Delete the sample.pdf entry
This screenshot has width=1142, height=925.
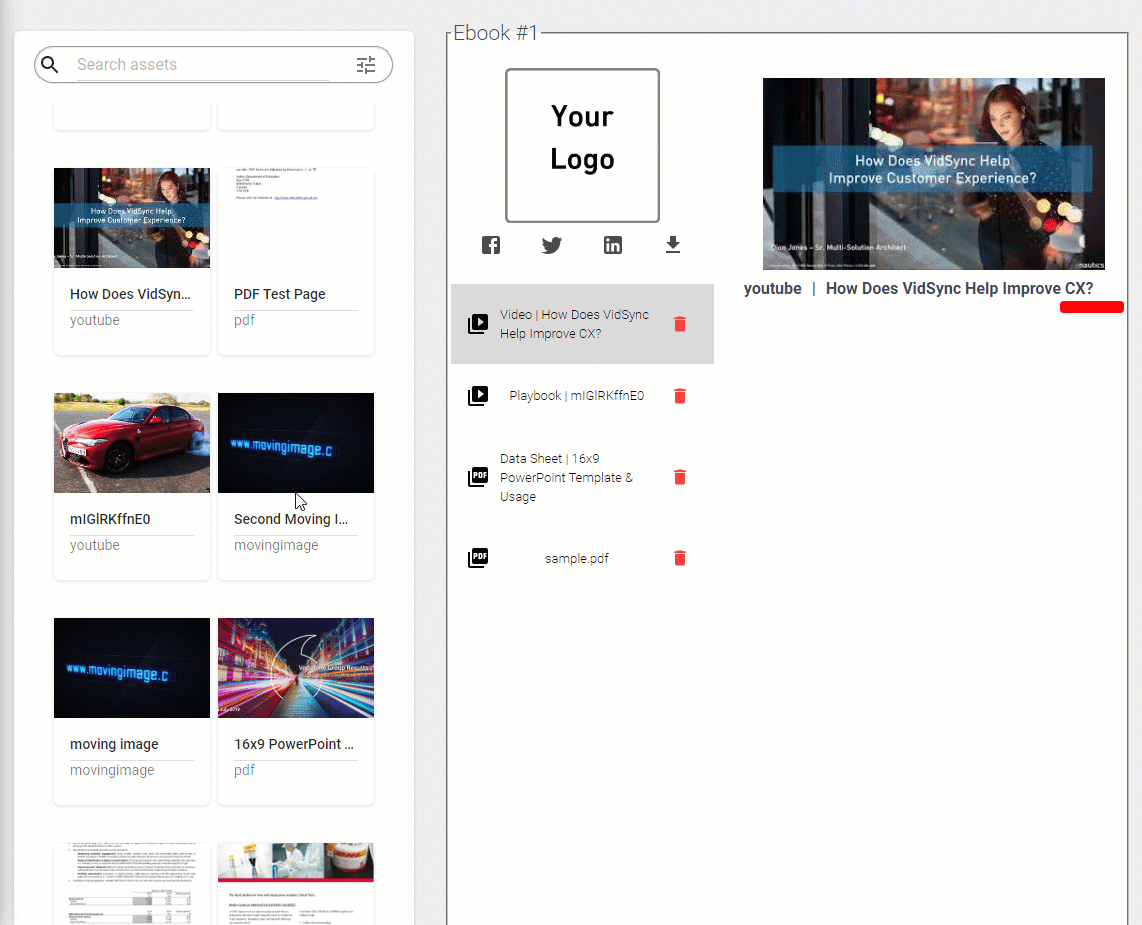(680, 558)
